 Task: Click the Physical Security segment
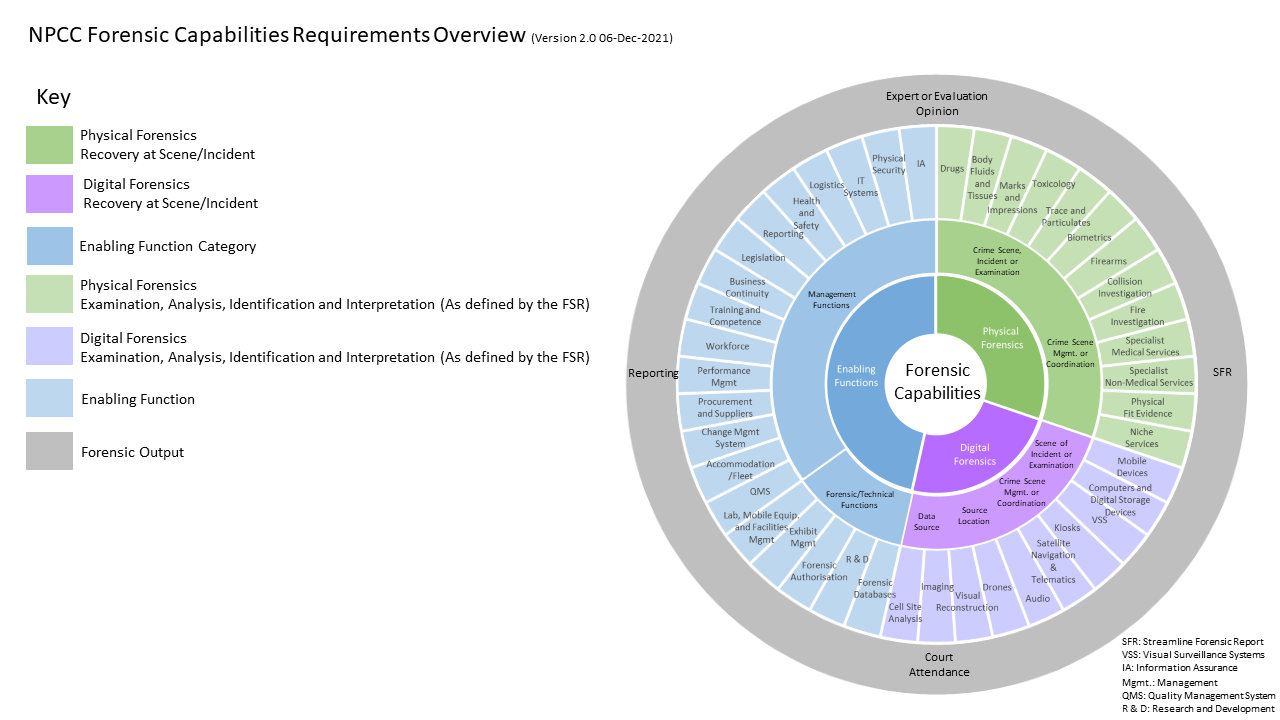pyautogui.click(x=888, y=164)
